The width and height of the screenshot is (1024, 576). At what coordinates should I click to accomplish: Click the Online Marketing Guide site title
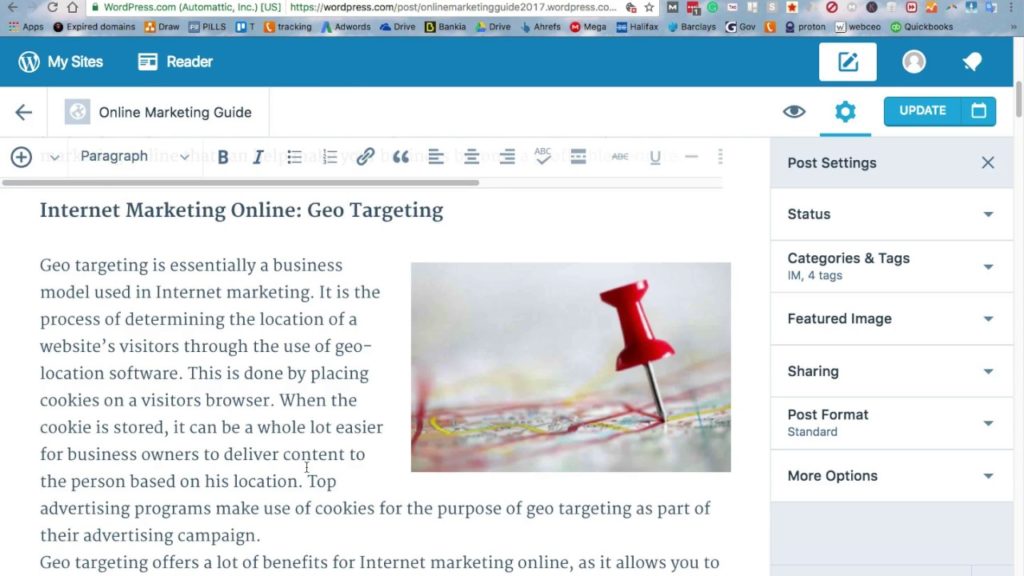tap(175, 112)
